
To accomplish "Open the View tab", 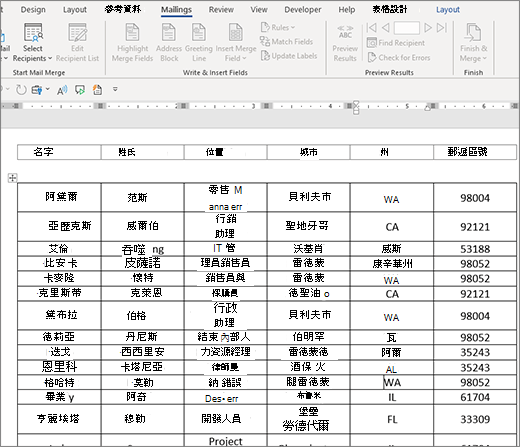I will click(x=259, y=10).
